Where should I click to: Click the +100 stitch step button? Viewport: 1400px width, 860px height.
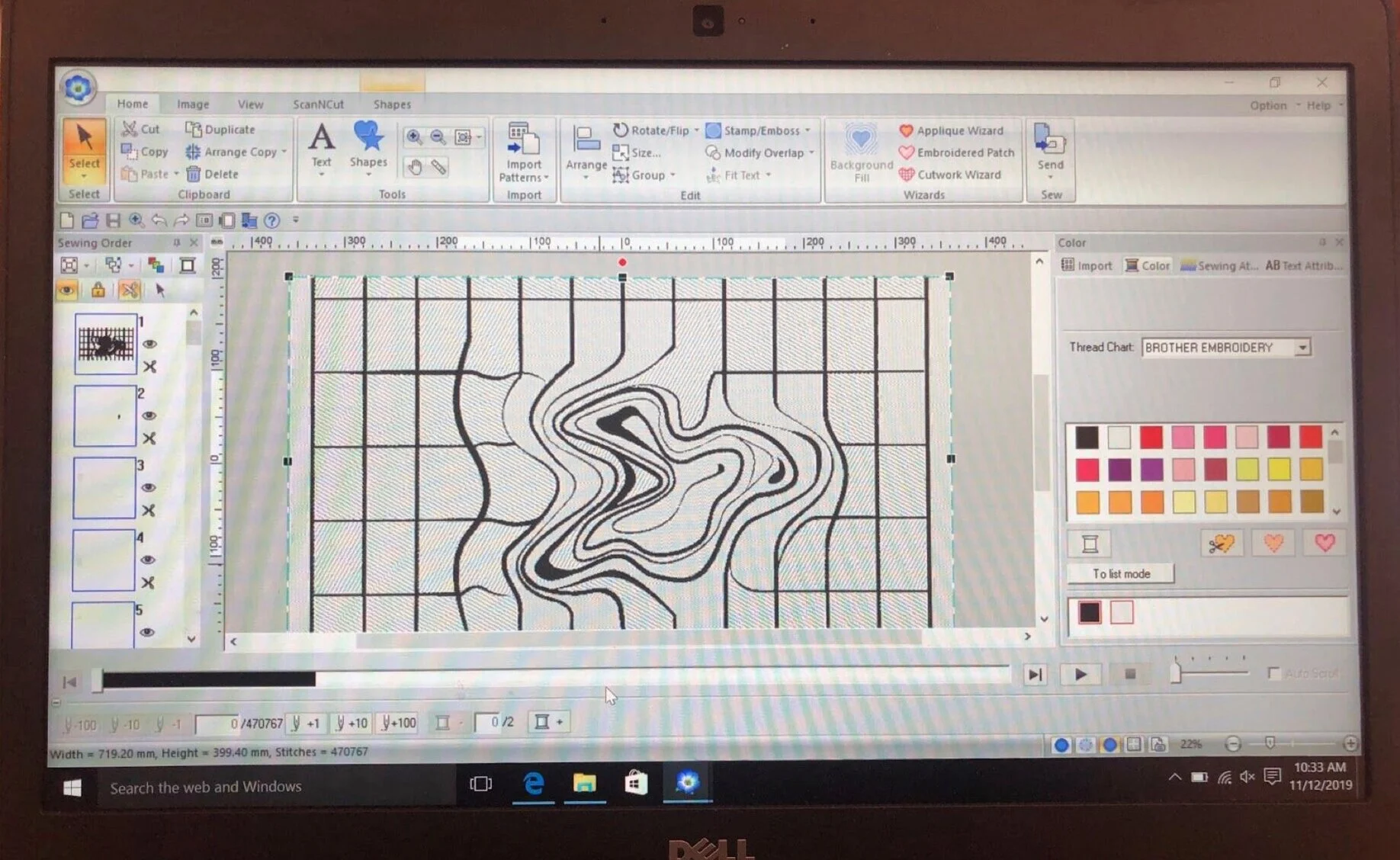coord(399,722)
